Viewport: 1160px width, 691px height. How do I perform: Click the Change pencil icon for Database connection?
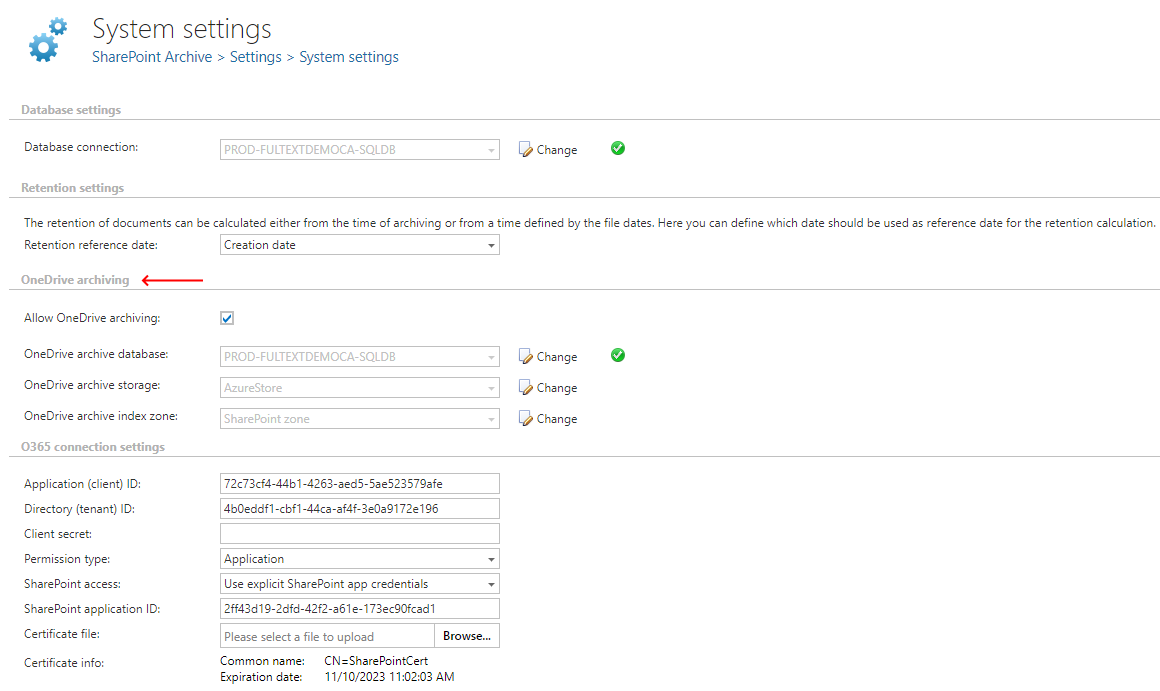[x=524, y=149]
